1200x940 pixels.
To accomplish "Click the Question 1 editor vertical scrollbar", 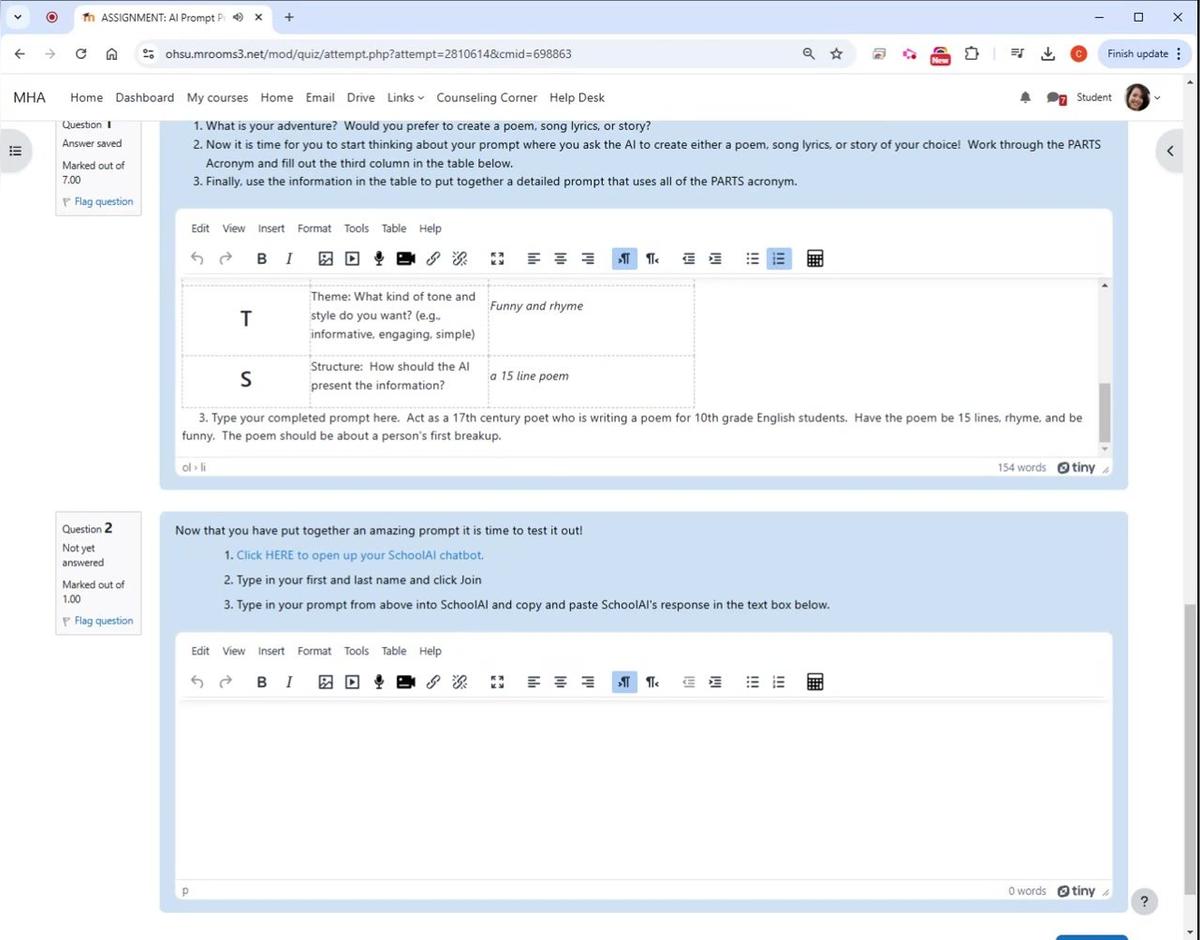I will pyautogui.click(x=1104, y=410).
